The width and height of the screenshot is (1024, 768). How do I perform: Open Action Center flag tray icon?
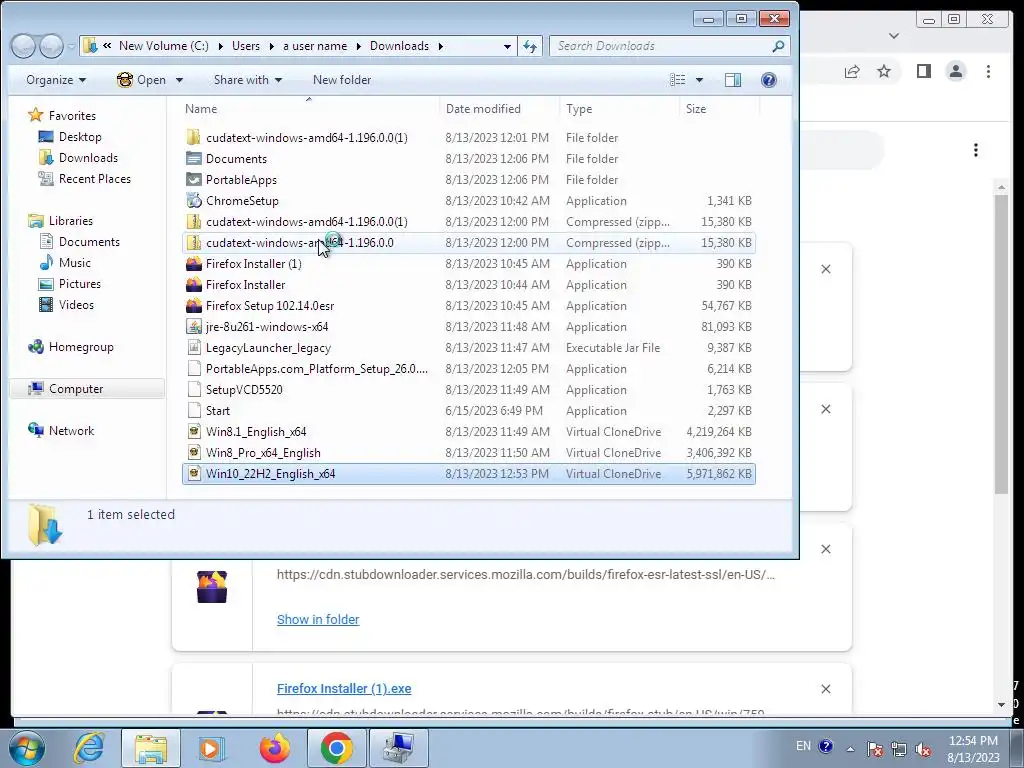875,749
